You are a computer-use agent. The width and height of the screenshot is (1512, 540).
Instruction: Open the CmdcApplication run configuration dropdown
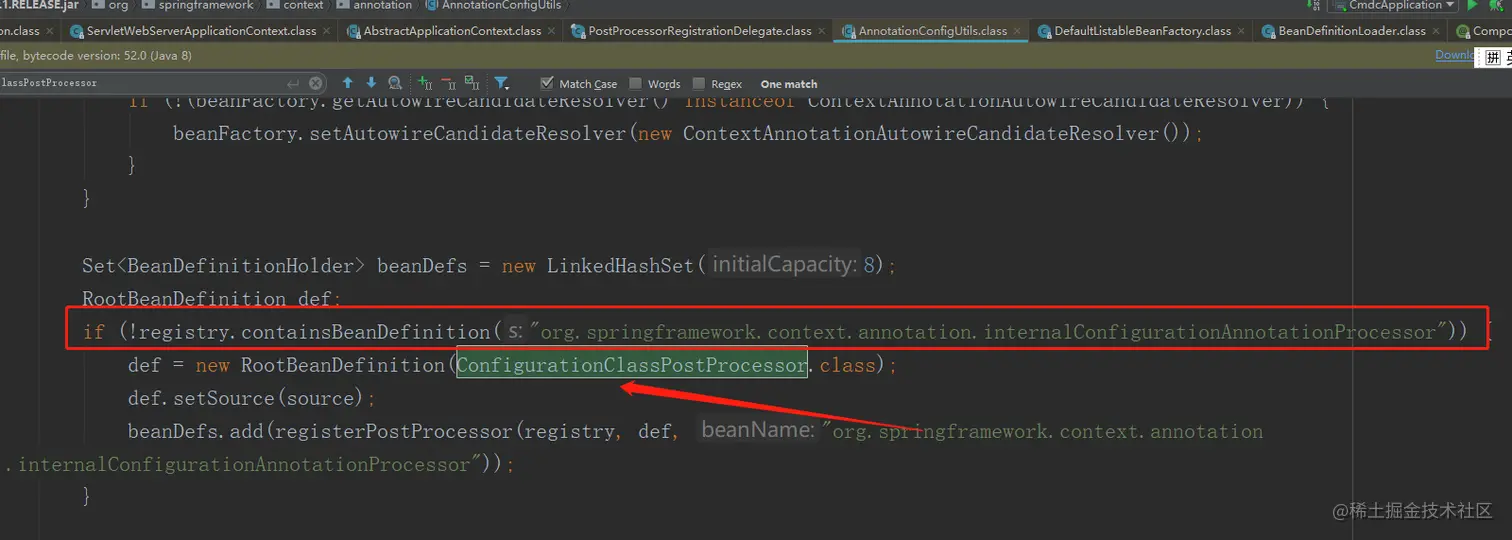tap(1394, 5)
